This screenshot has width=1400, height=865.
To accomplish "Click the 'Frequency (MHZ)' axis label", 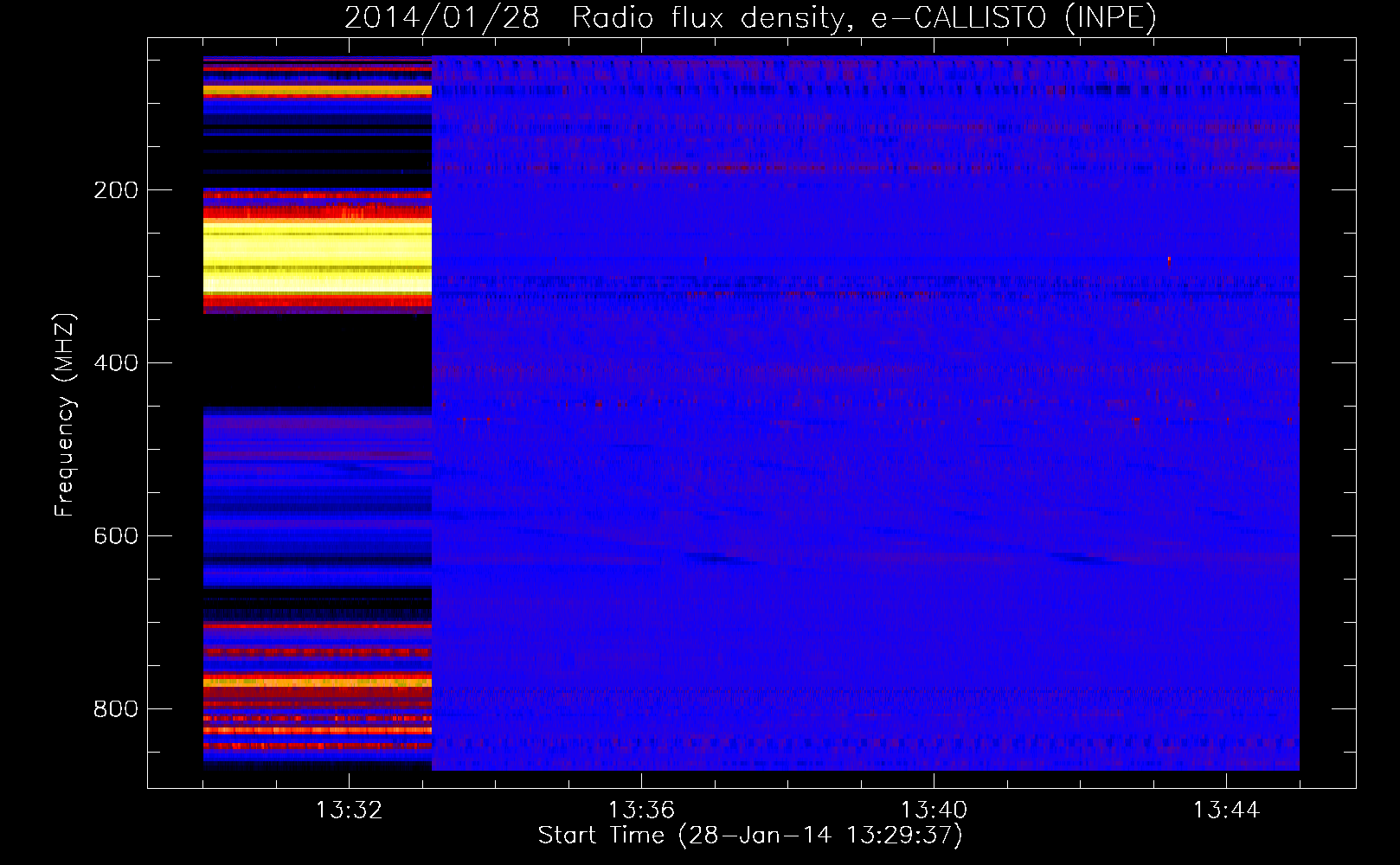I will click(x=64, y=415).
